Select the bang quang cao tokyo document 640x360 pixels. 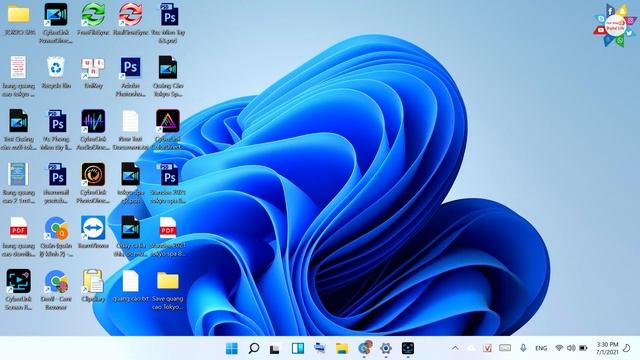pos(18,68)
